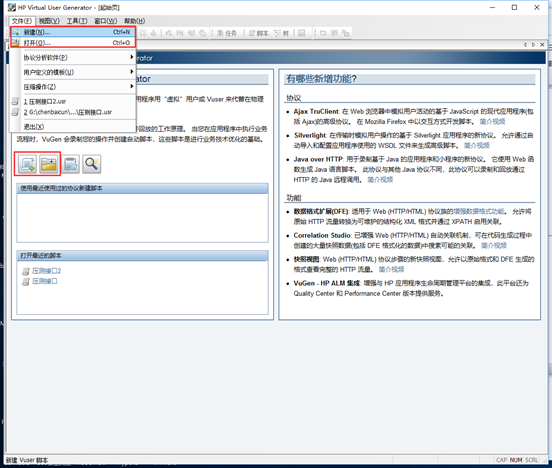This screenshot has width=552, height=468.
Task: Open 简介视频 link for Silverlight
Action: pyautogui.click(x=477, y=145)
